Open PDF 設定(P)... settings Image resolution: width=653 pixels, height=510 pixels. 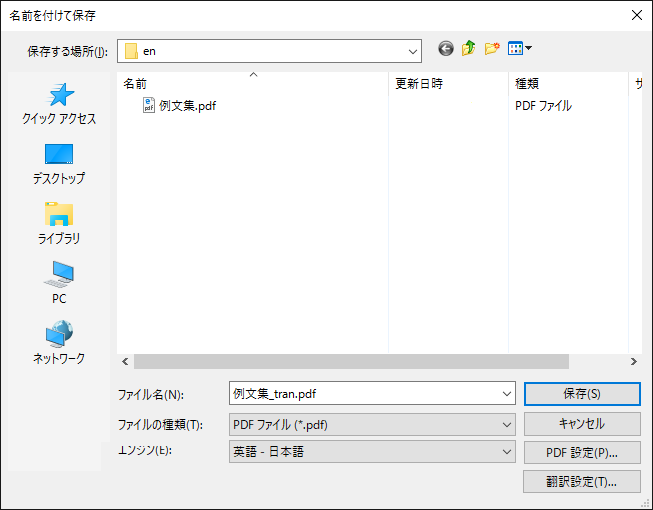581,452
